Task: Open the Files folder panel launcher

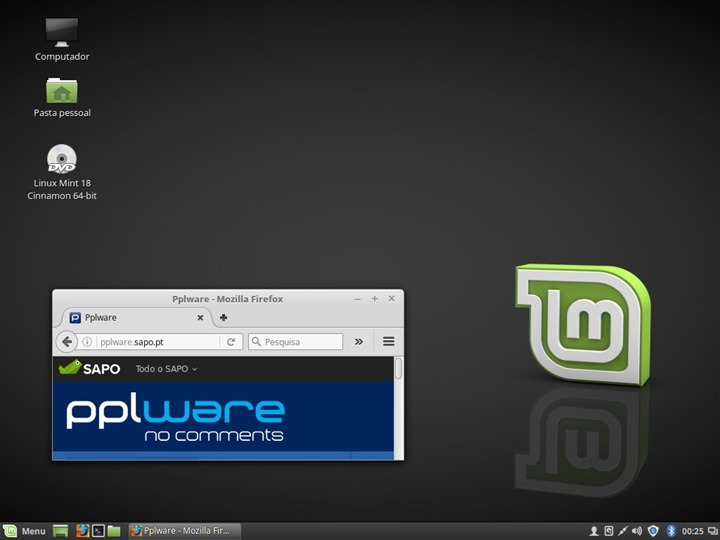Action: (114, 531)
